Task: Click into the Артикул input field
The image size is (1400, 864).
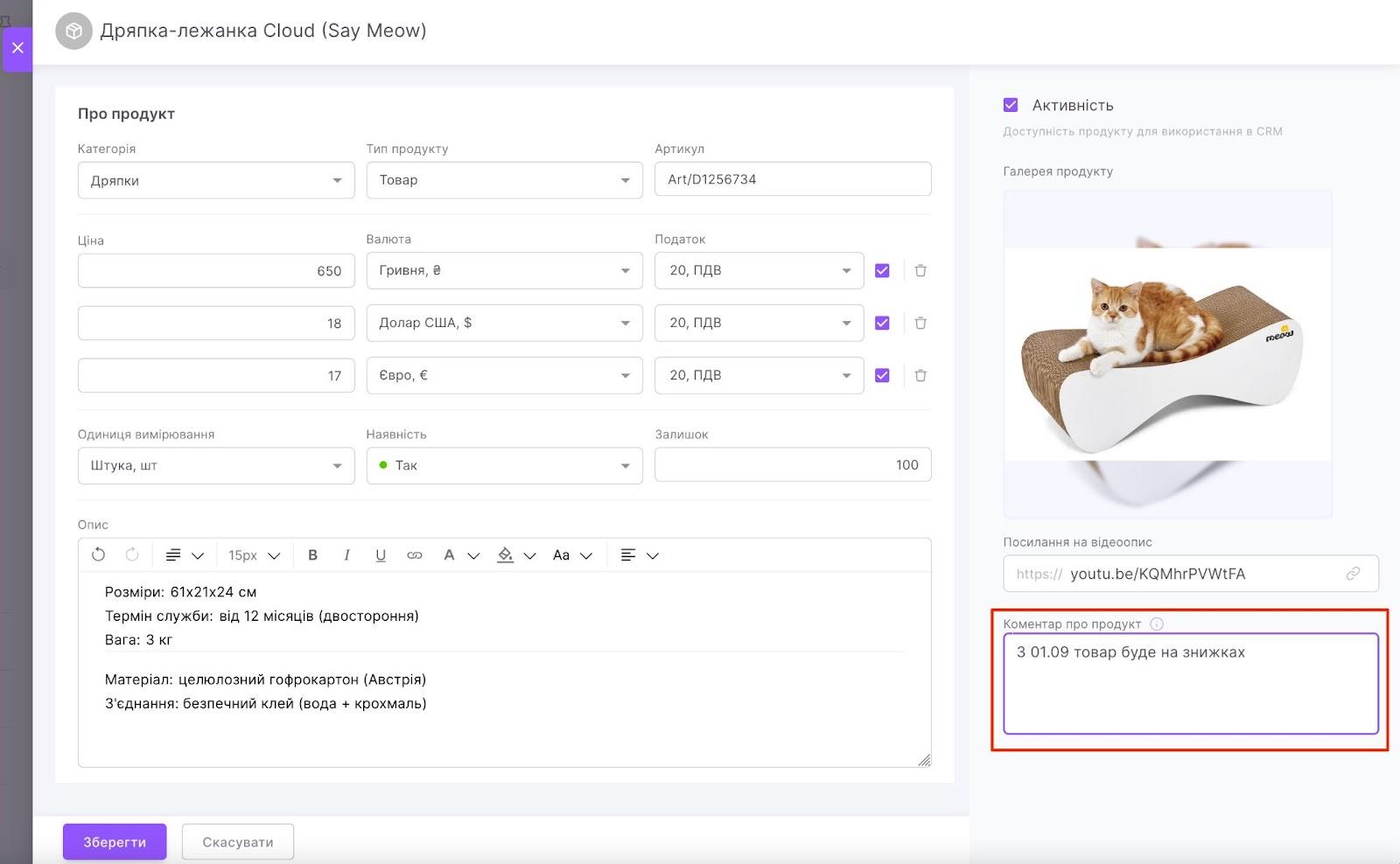Action: (792, 179)
